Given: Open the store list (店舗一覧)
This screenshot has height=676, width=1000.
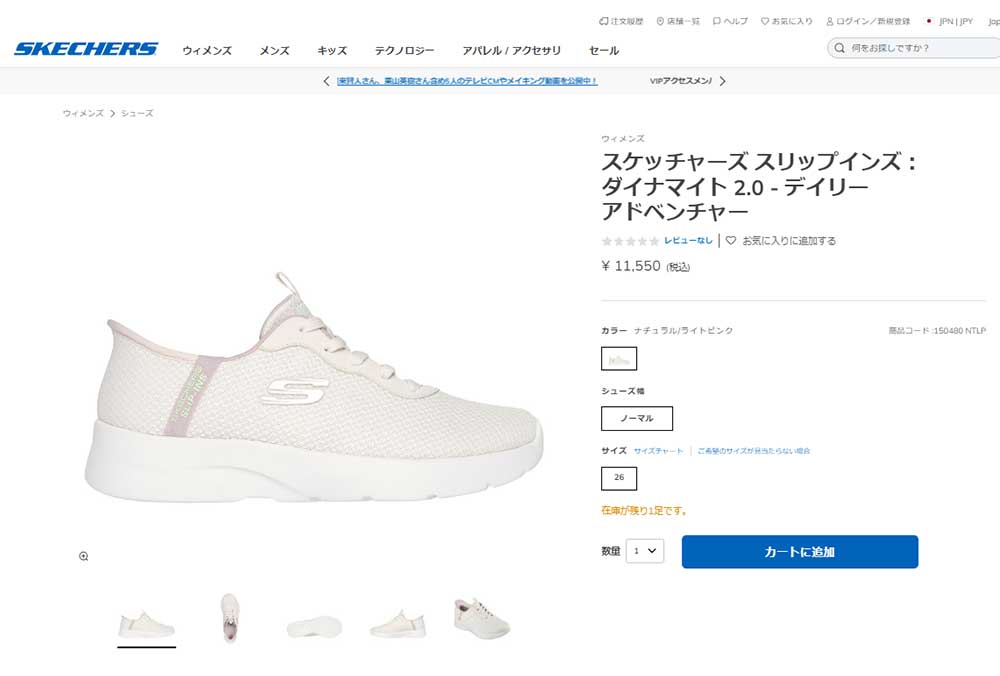Looking at the screenshot, I should (x=678, y=21).
